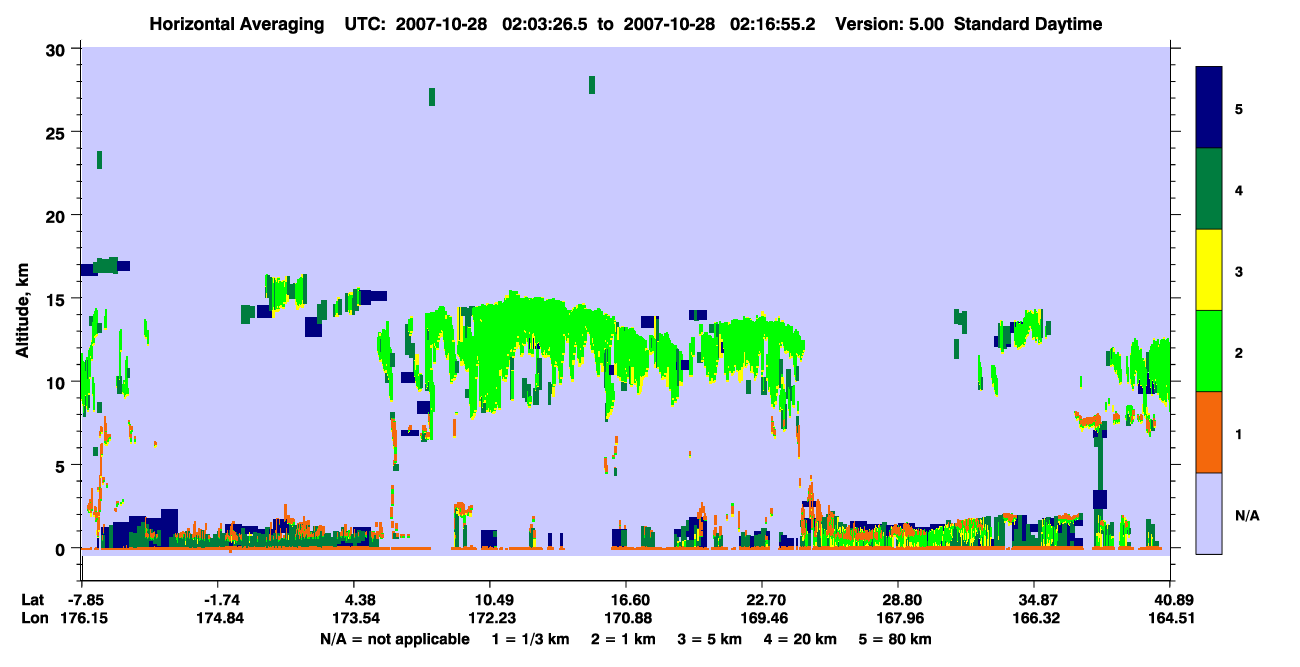The height and width of the screenshot is (667, 1300).
Task: Click the bright green level 2 color swatch
Action: [x=1209, y=351]
